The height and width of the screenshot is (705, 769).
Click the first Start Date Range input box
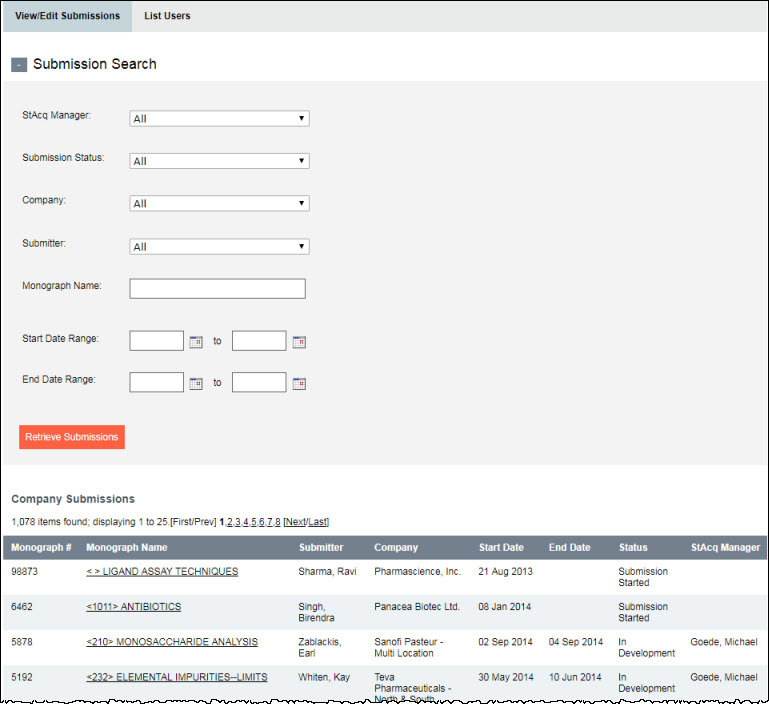coord(157,341)
